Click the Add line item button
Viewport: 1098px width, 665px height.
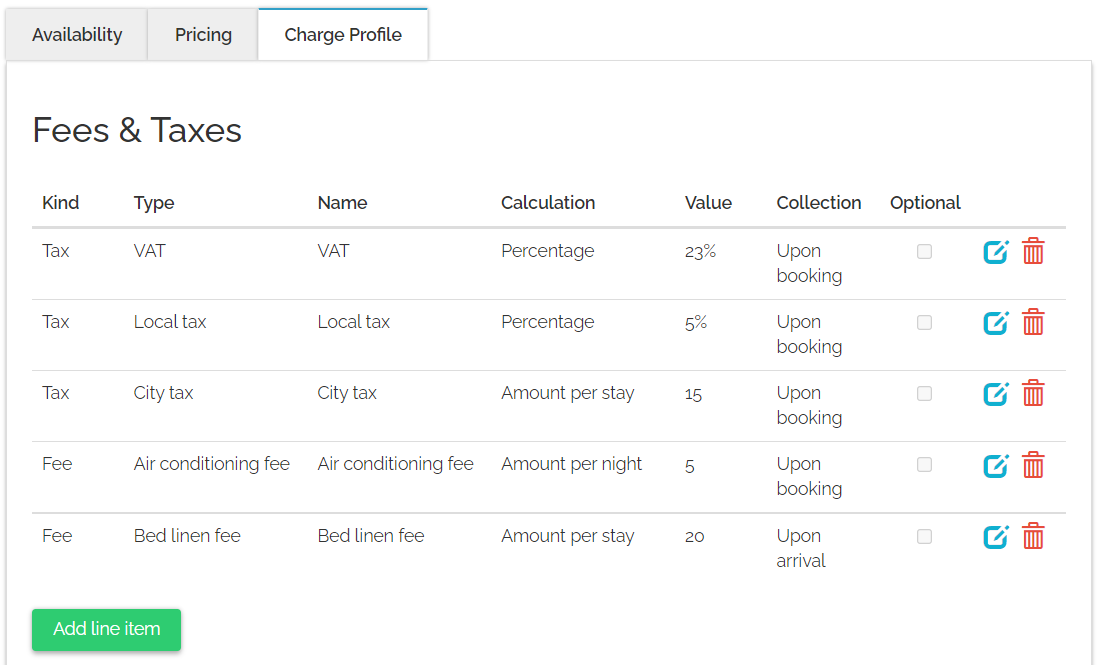pyautogui.click(x=106, y=629)
